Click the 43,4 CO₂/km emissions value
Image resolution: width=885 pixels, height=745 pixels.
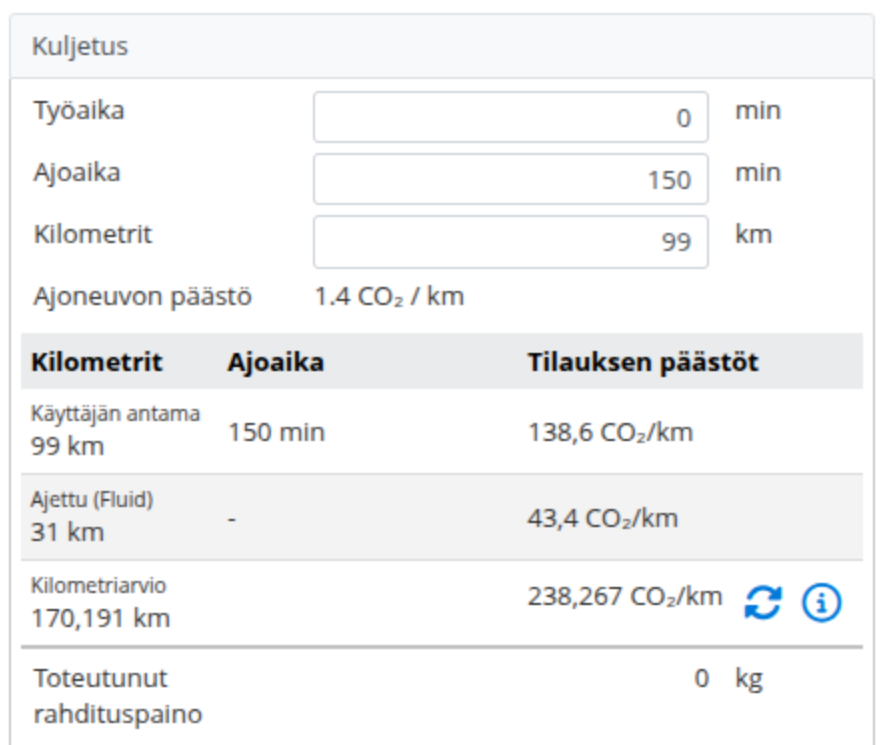602,518
